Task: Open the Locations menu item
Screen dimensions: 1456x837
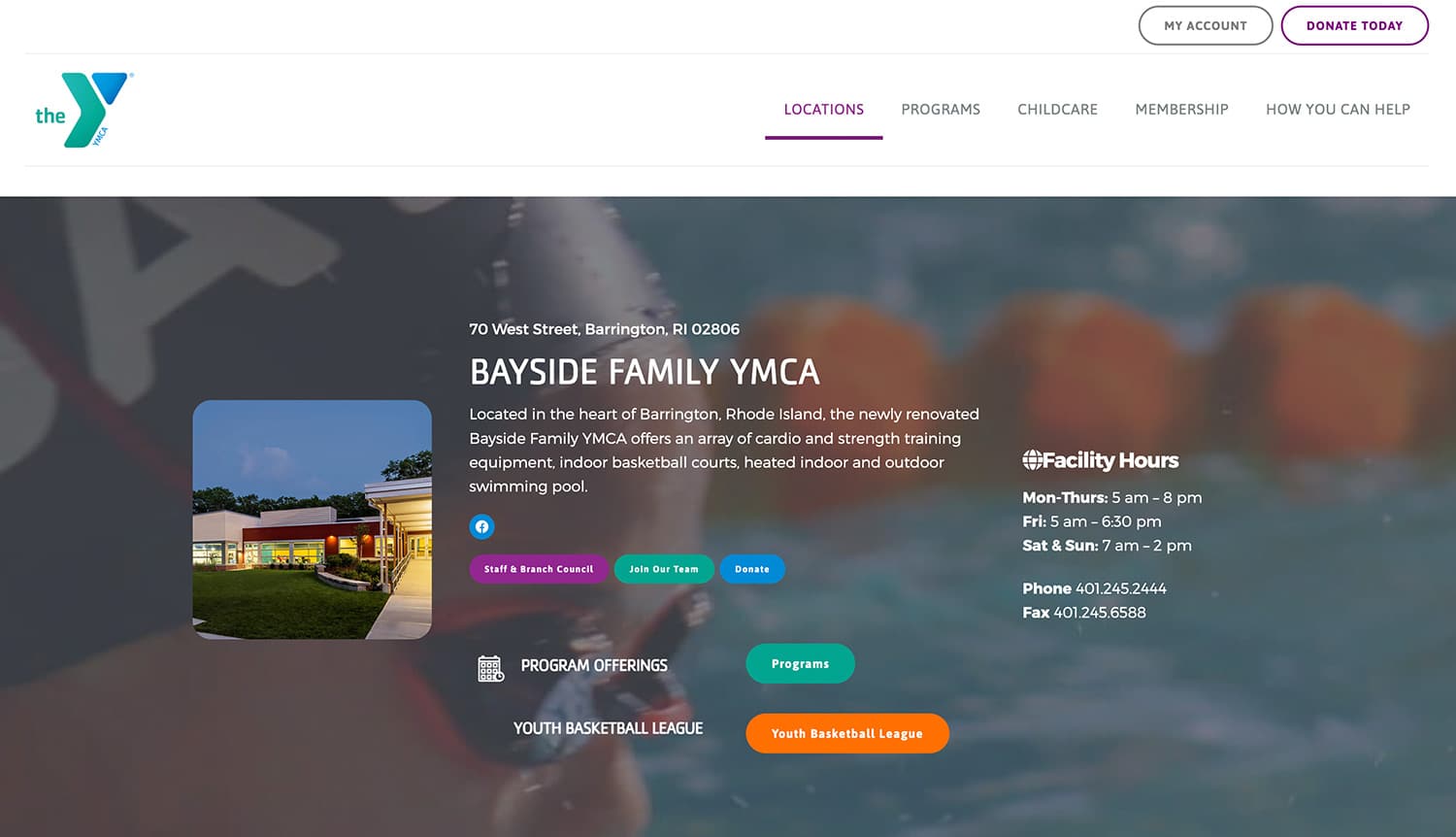Action: pyautogui.click(x=824, y=110)
